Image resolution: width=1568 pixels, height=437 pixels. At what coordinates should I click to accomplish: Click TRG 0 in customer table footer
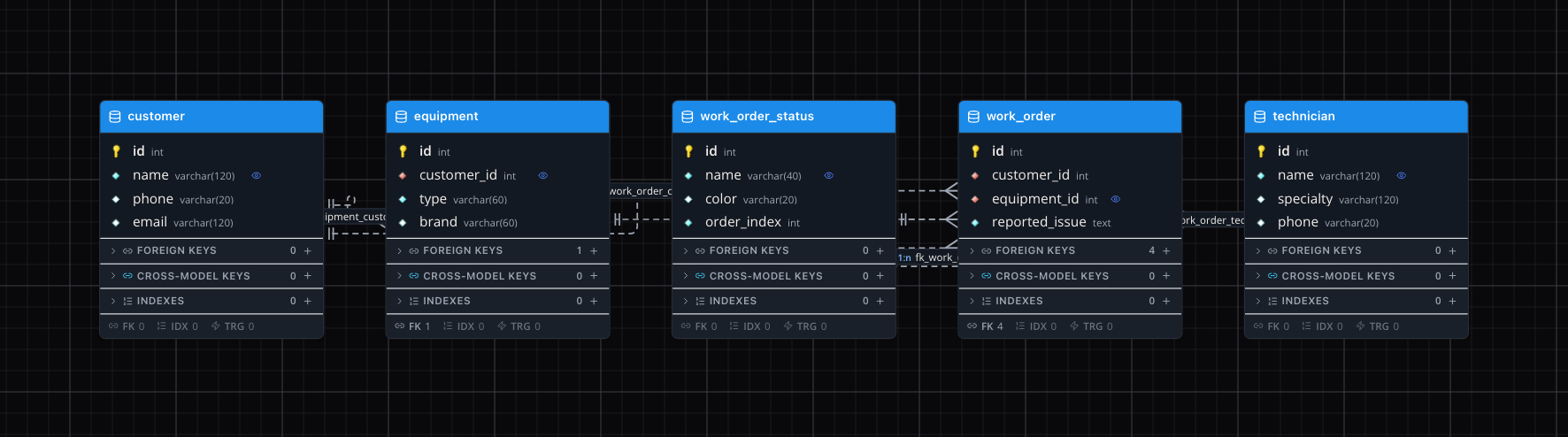233,326
